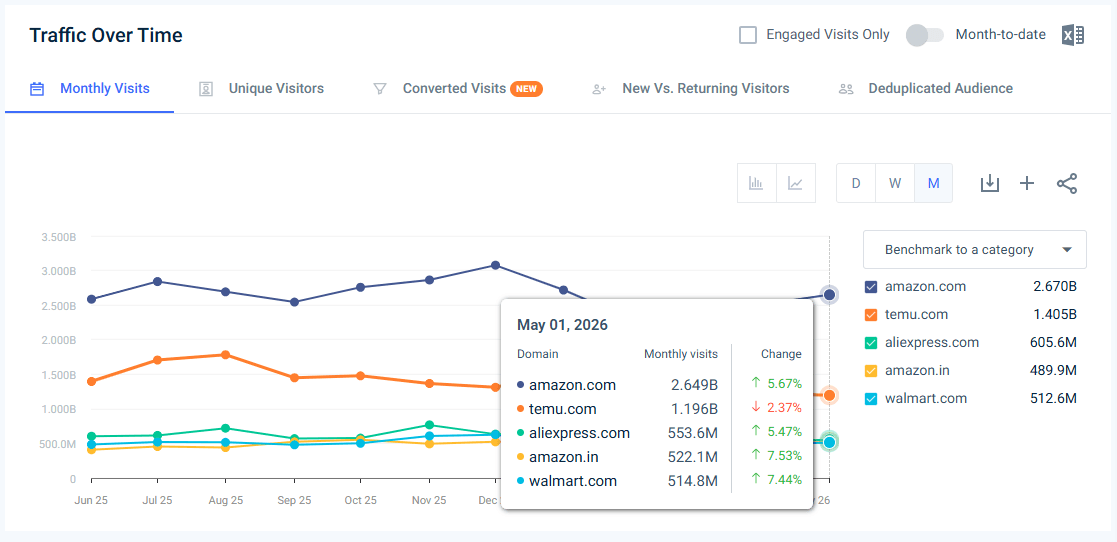Click the 512.6M walmart.com legend value
Image resolution: width=1117 pixels, height=542 pixels.
point(1054,398)
